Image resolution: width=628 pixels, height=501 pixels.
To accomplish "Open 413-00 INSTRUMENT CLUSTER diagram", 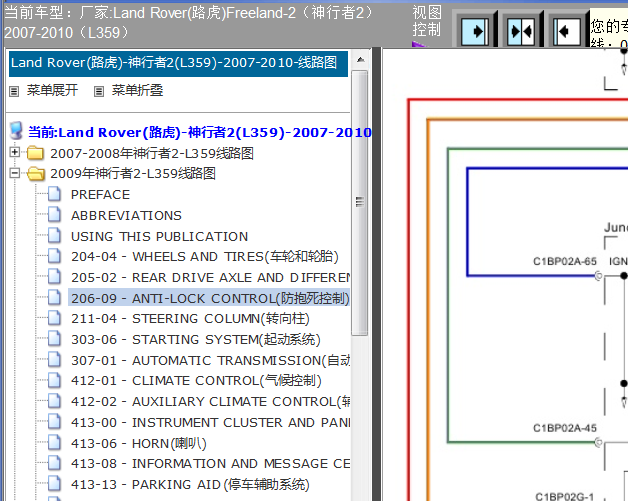I will coord(210,423).
